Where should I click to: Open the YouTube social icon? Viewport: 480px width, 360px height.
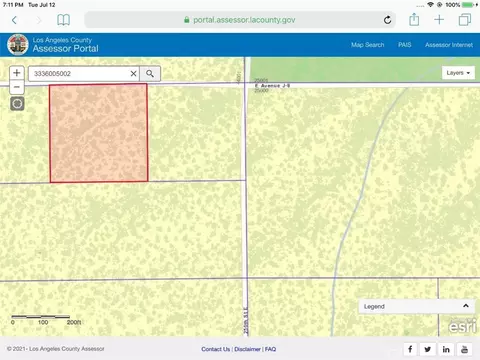coord(464,349)
